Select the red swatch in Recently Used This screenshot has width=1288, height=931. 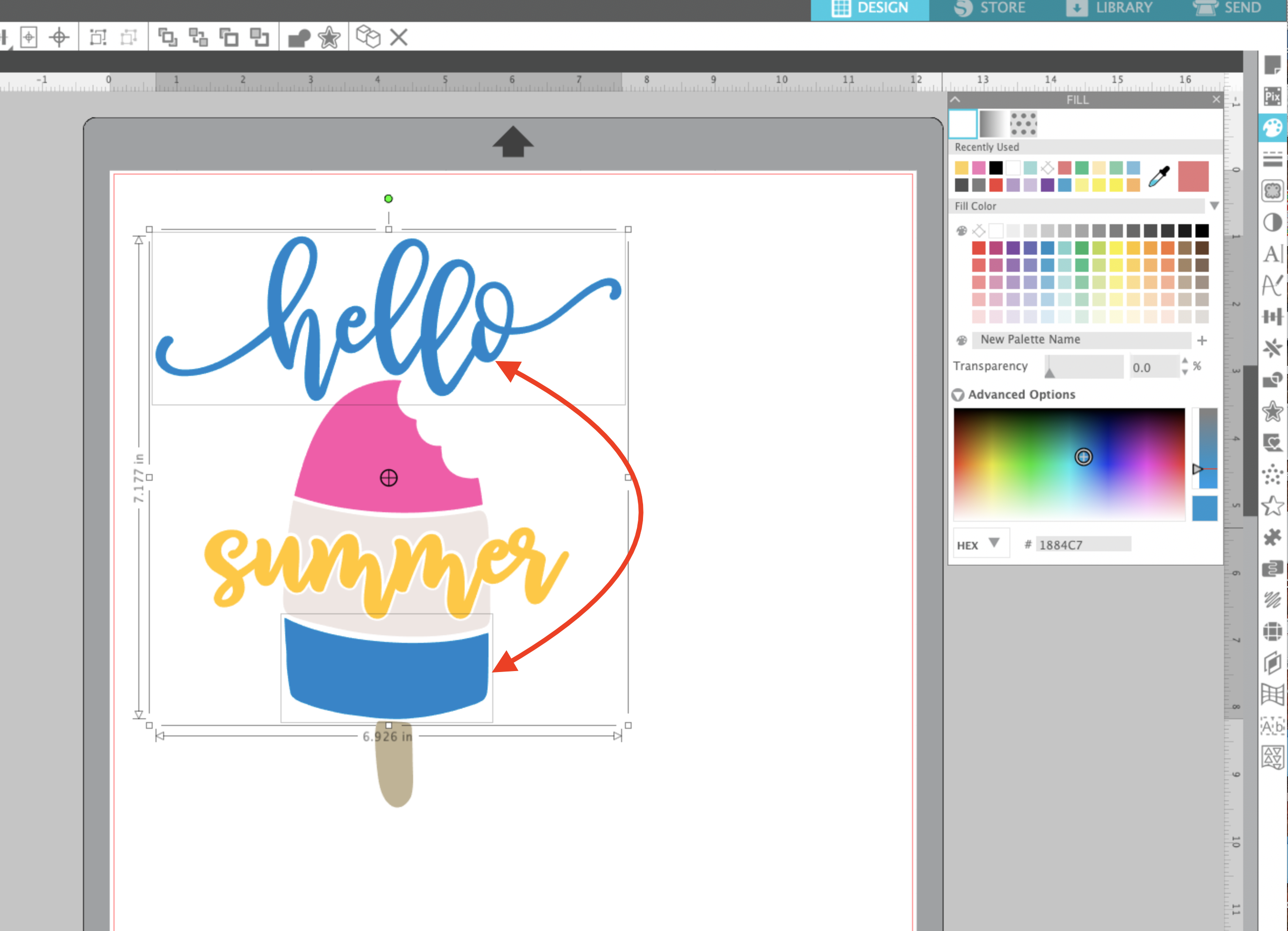pyautogui.click(x=996, y=184)
